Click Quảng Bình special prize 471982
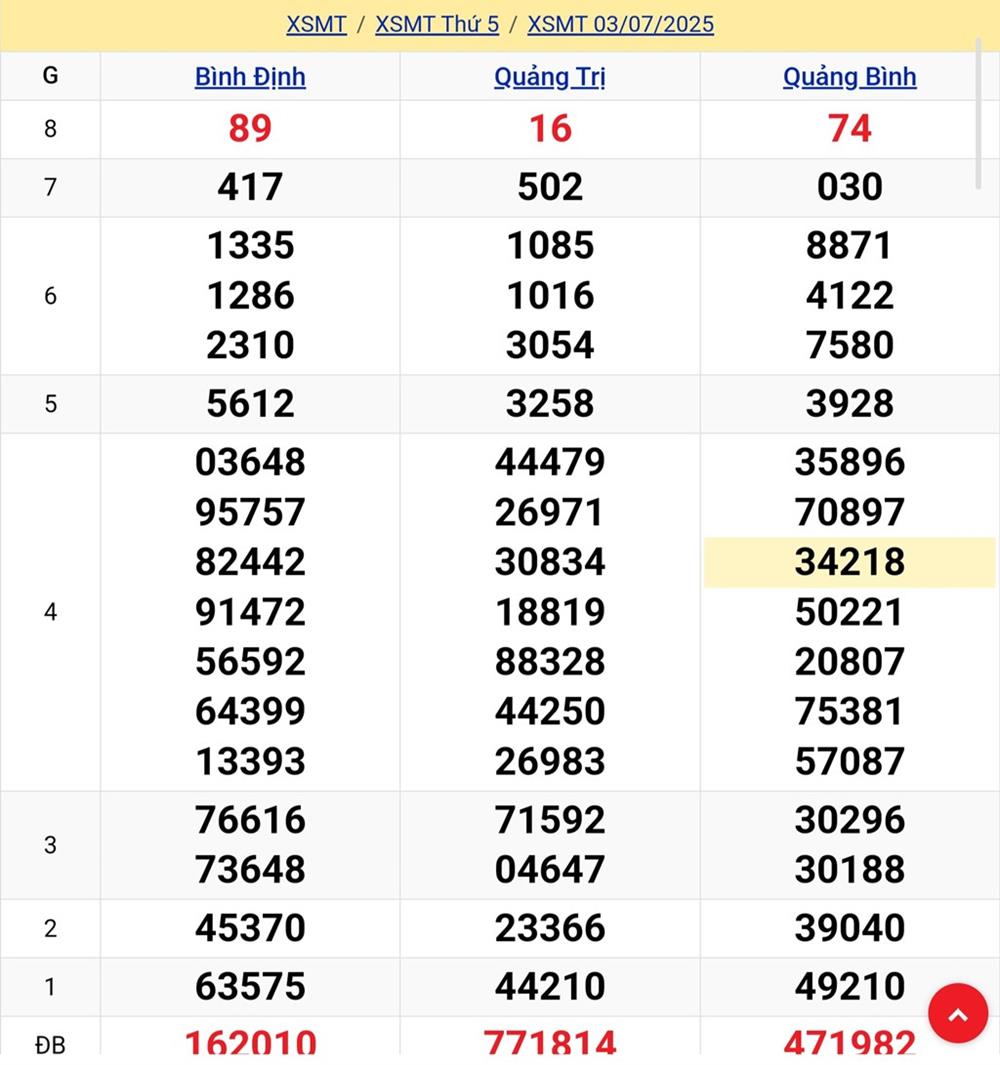Image resolution: width=1000 pixels, height=1065 pixels. pos(849,1042)
